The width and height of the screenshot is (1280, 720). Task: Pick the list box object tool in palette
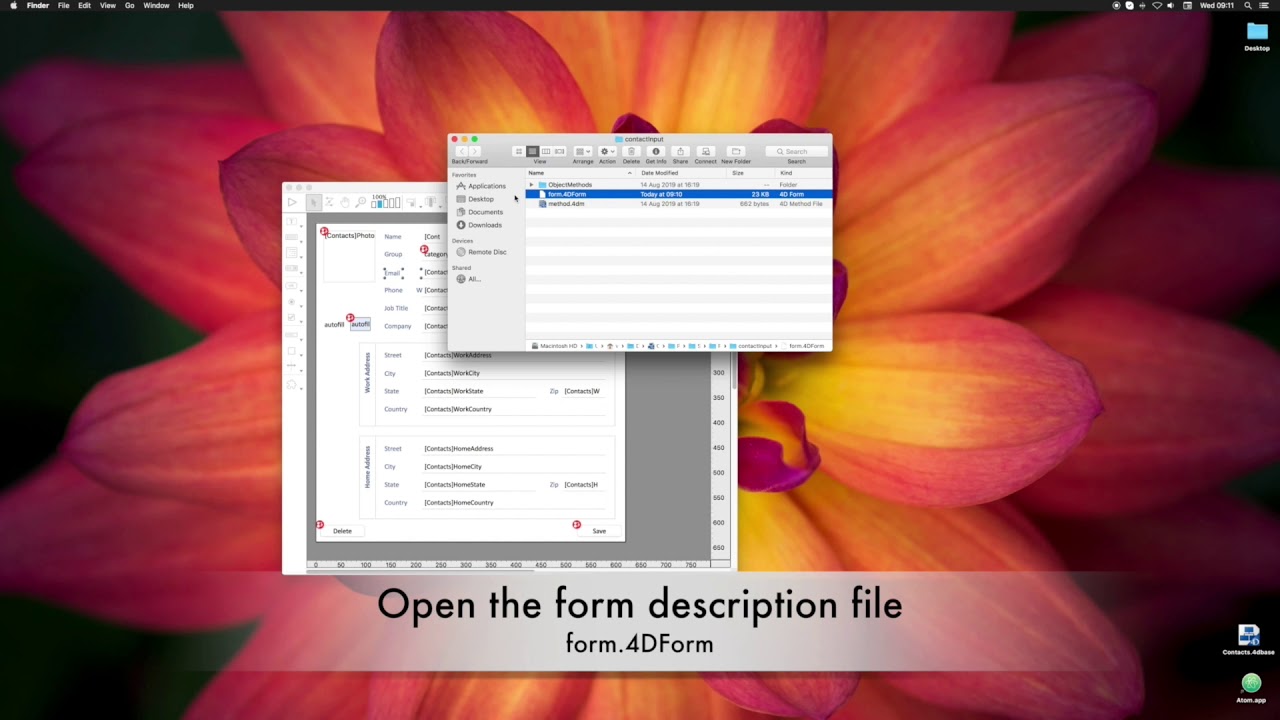coord(291,252)
